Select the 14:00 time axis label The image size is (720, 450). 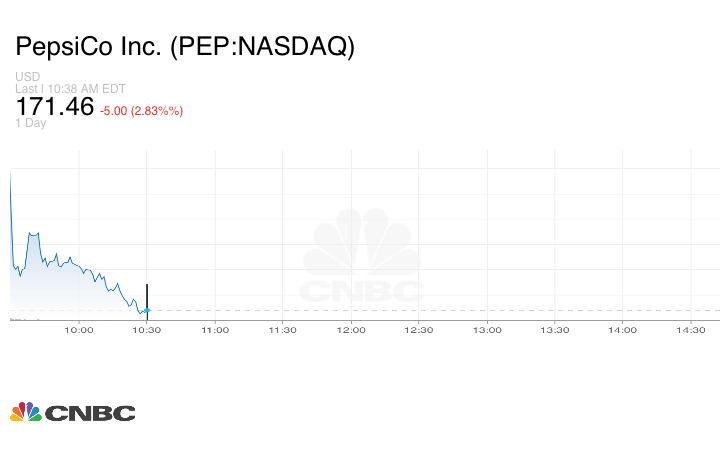(x=623, y=329)
